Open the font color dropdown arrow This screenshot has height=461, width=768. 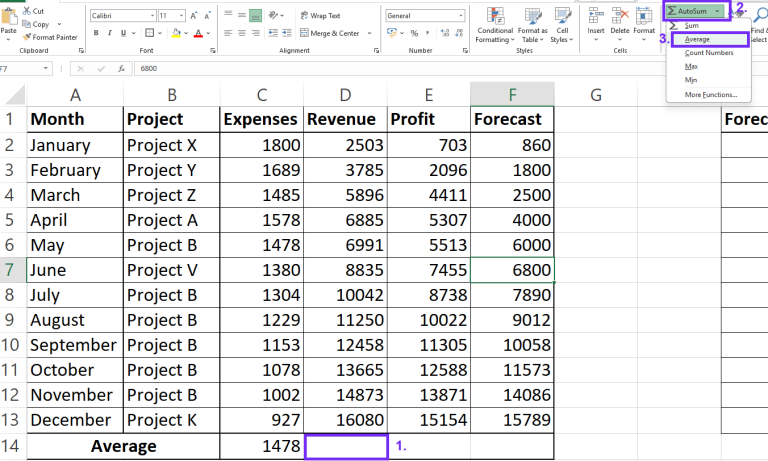209,33
